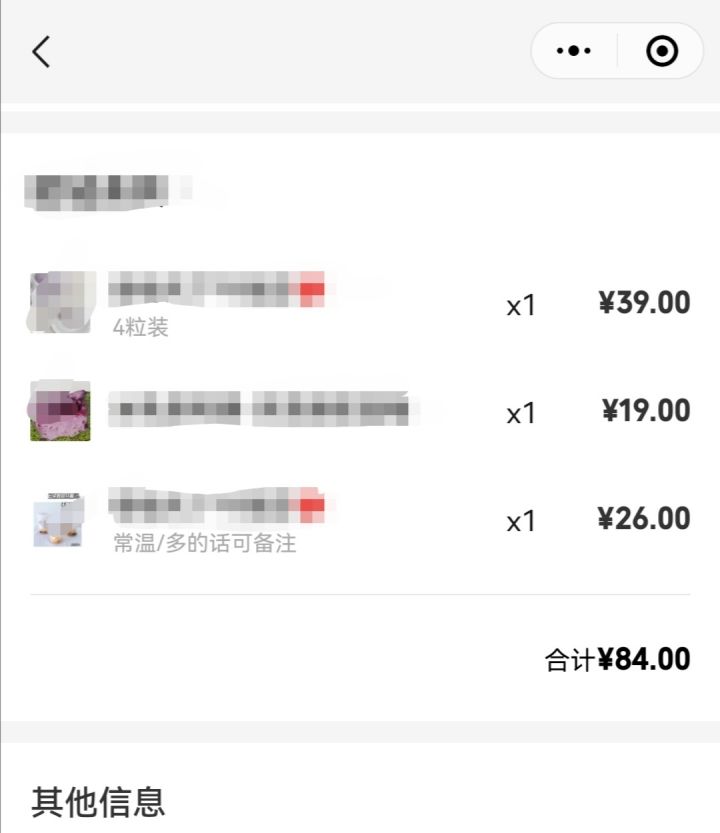720x833 pixels.
Task: Tap the x1 quantity of the ¥26.00 item
Action: point(521,521)
